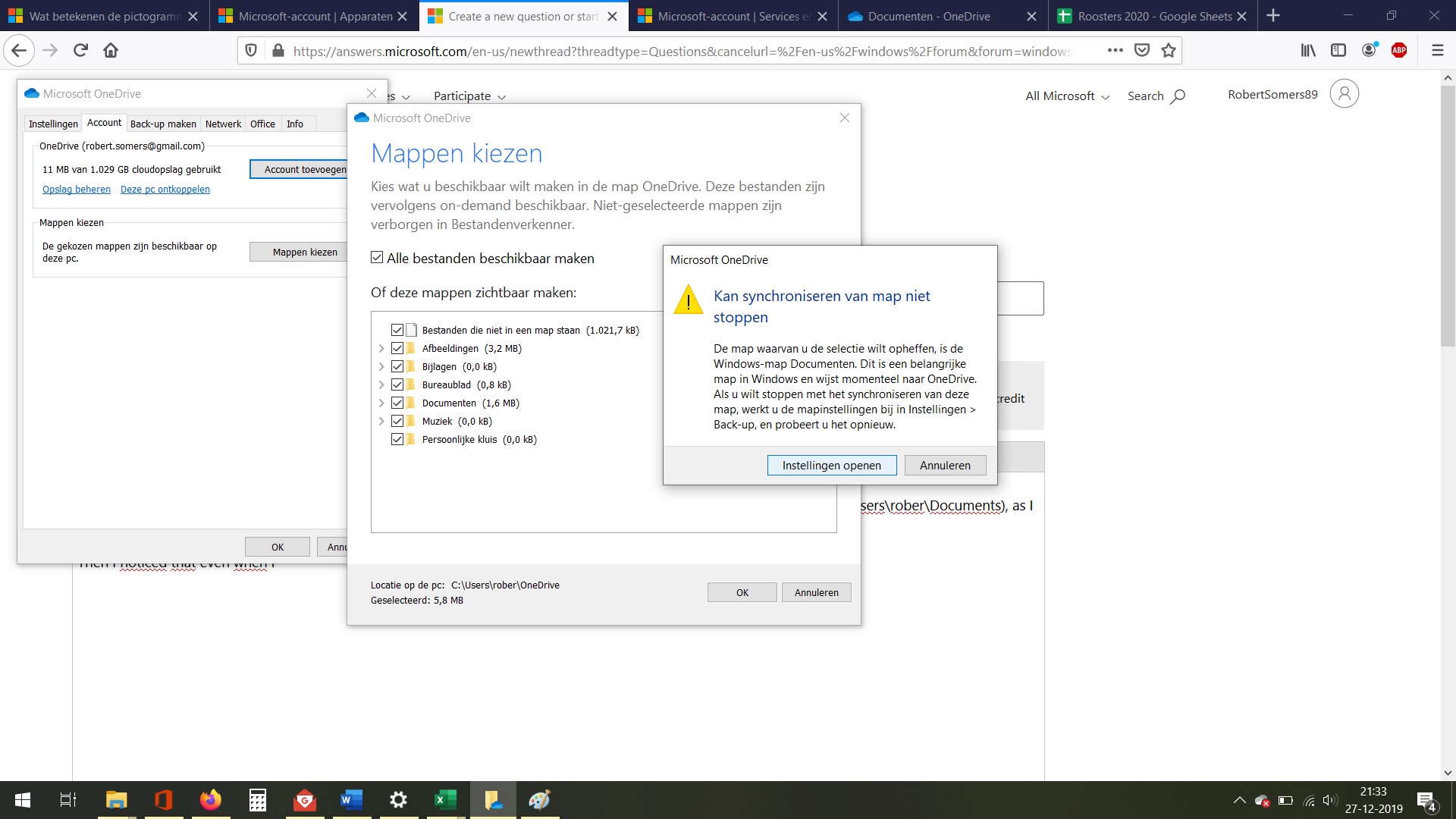Open the Firefox hamburger menu
The width and height of the screenshot is (1456, 819).
(1437, 51)
